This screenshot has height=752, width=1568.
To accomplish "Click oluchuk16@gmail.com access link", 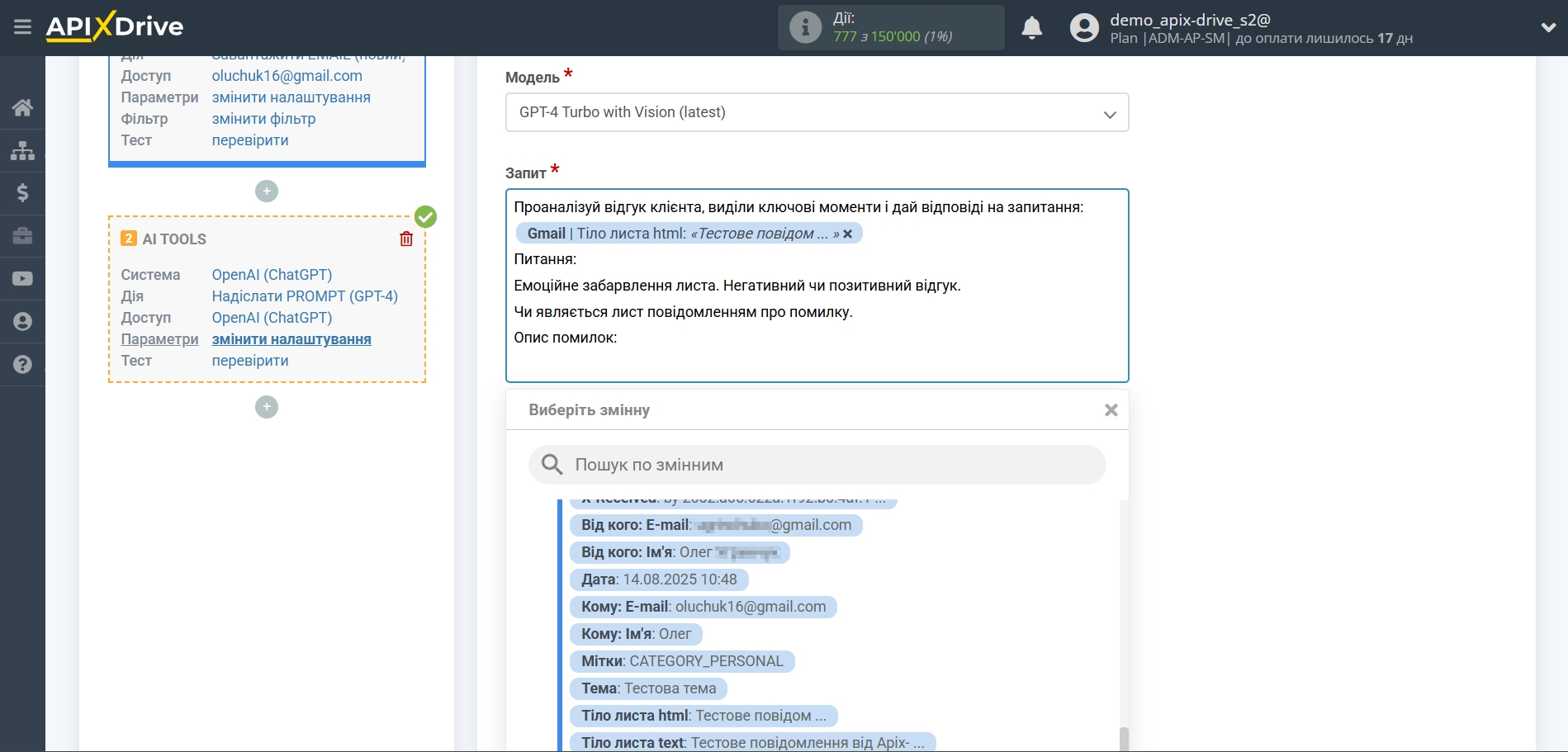I will pyautogui.click(x=287, y=76).
